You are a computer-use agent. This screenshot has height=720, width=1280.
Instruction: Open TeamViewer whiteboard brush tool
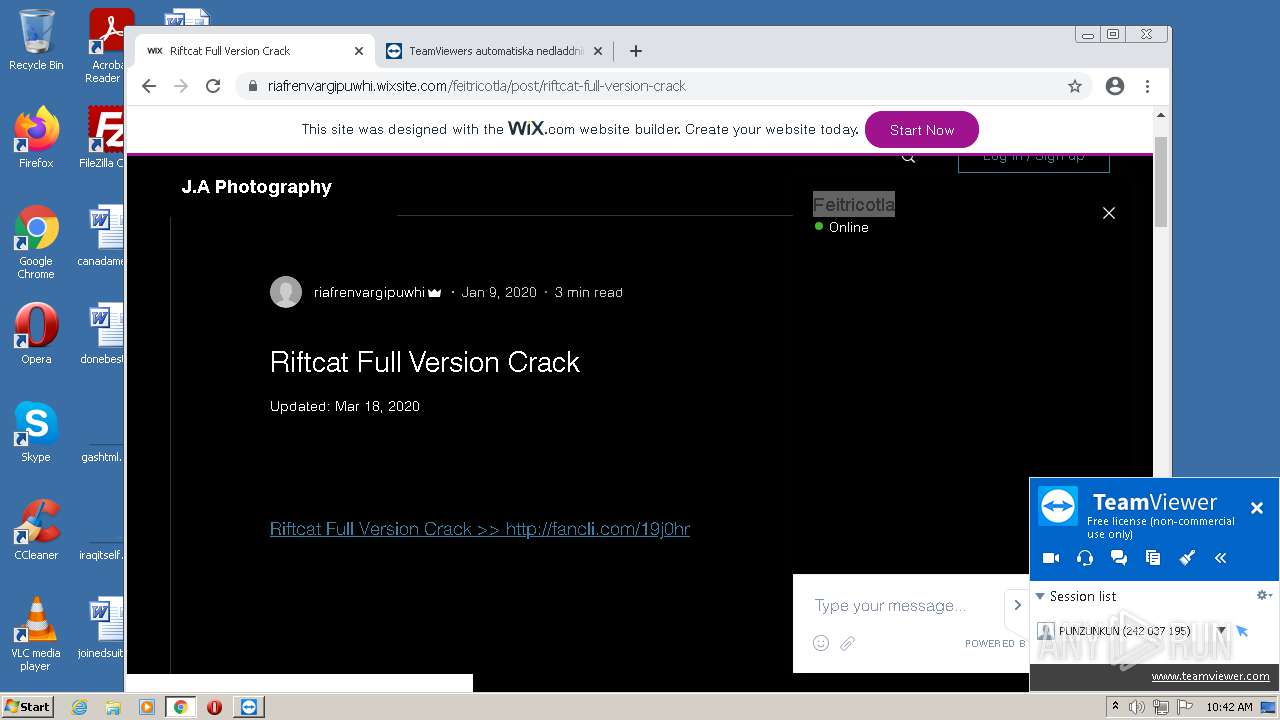click(1187, 558)
